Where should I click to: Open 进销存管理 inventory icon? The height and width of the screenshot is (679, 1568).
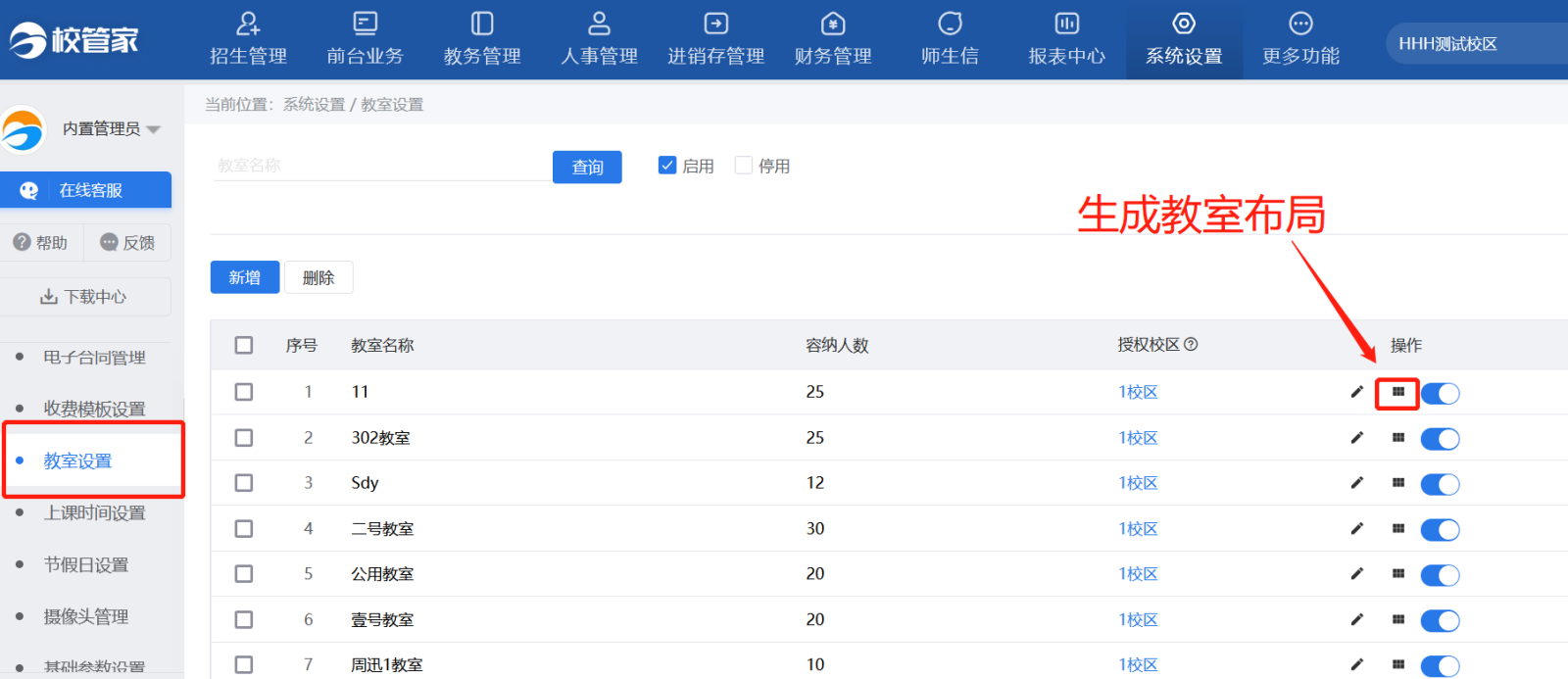click(716, 23)
